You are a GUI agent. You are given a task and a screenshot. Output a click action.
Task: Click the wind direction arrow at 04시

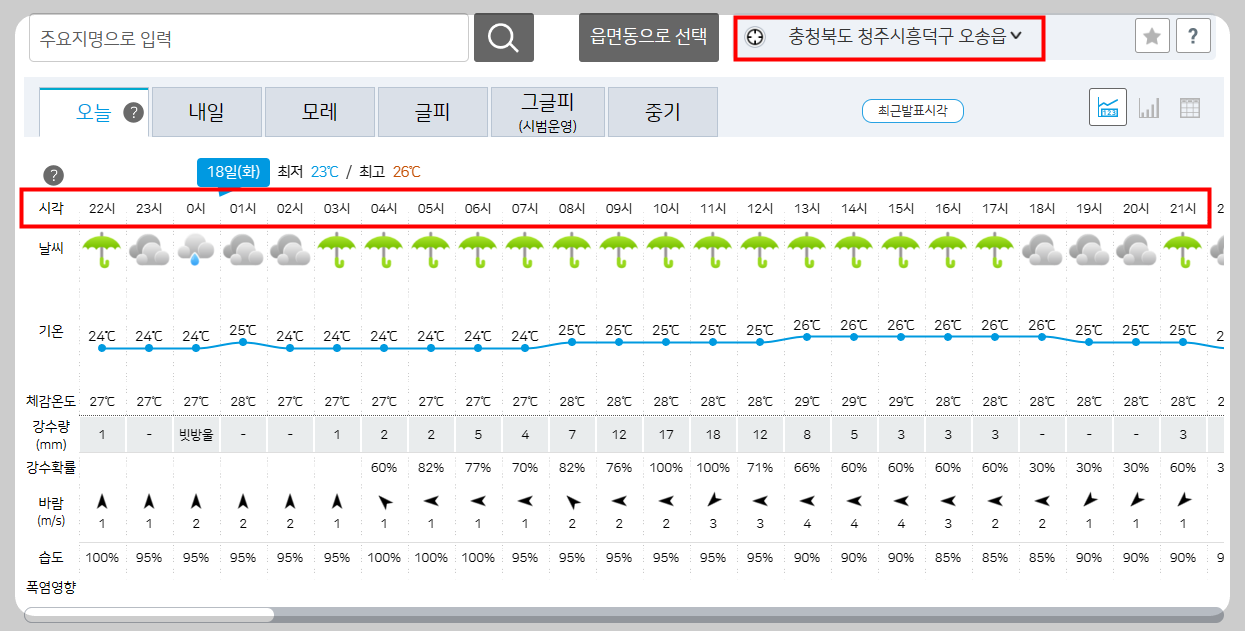click(x=384, y=500)
